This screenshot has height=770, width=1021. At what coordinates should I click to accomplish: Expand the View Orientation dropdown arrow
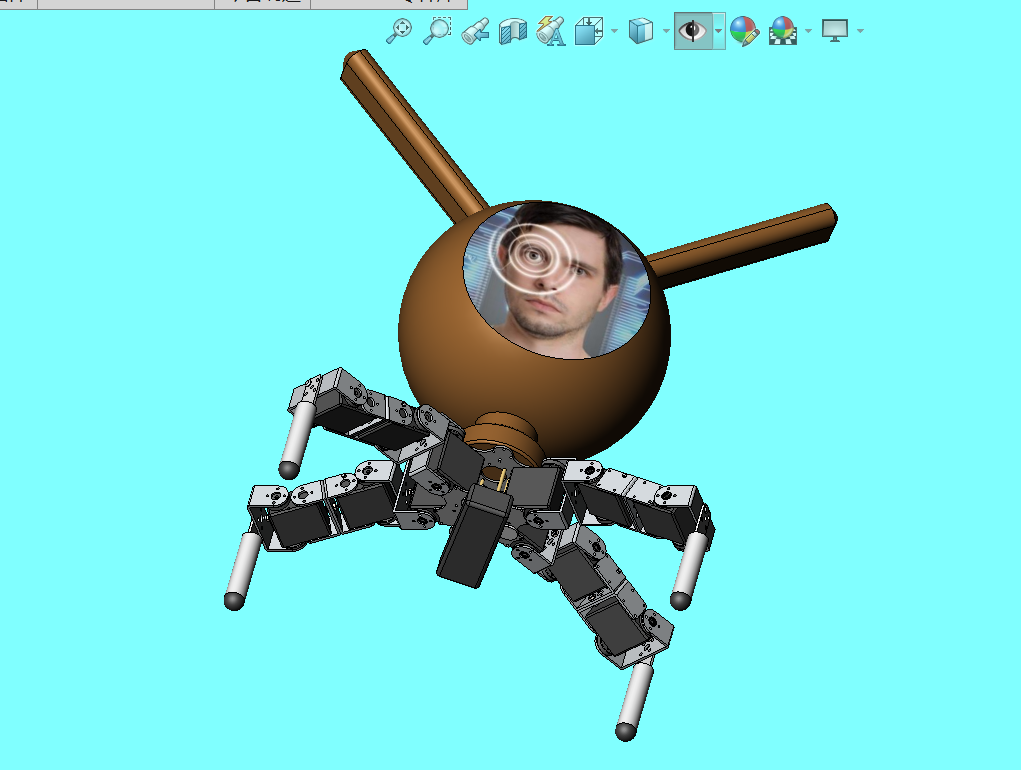(614, 31)
